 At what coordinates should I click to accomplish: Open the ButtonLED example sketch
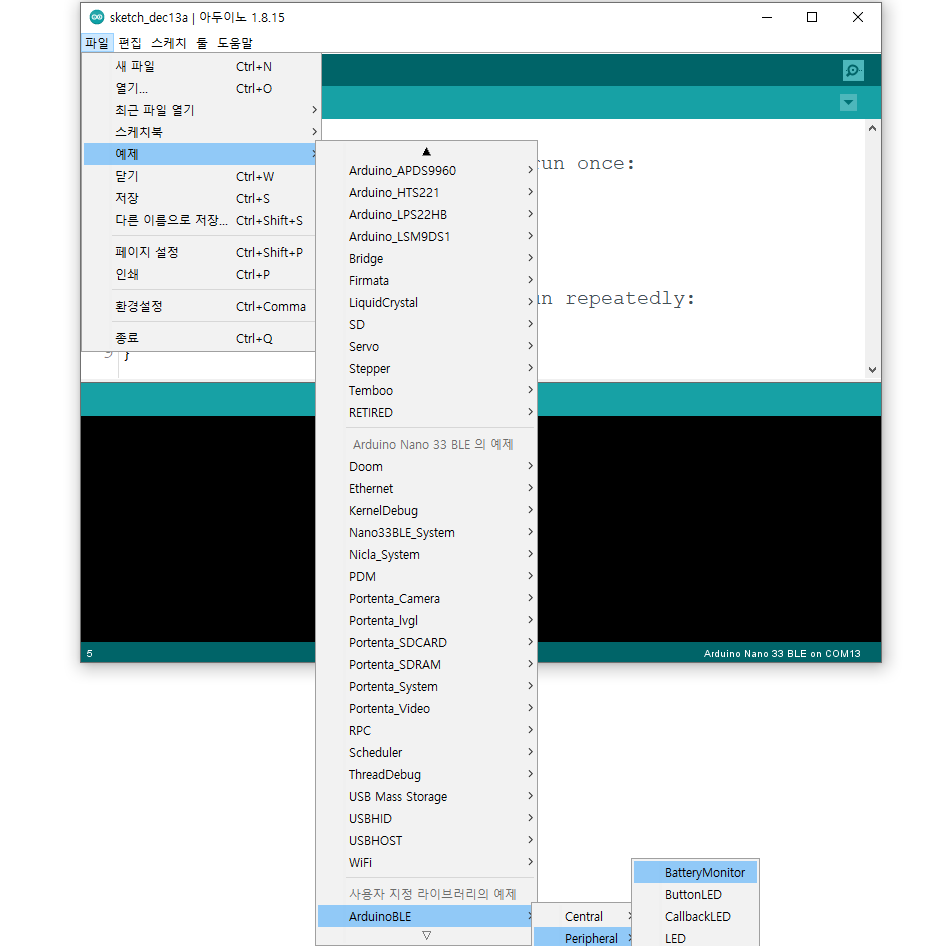(x=695, y=894)
